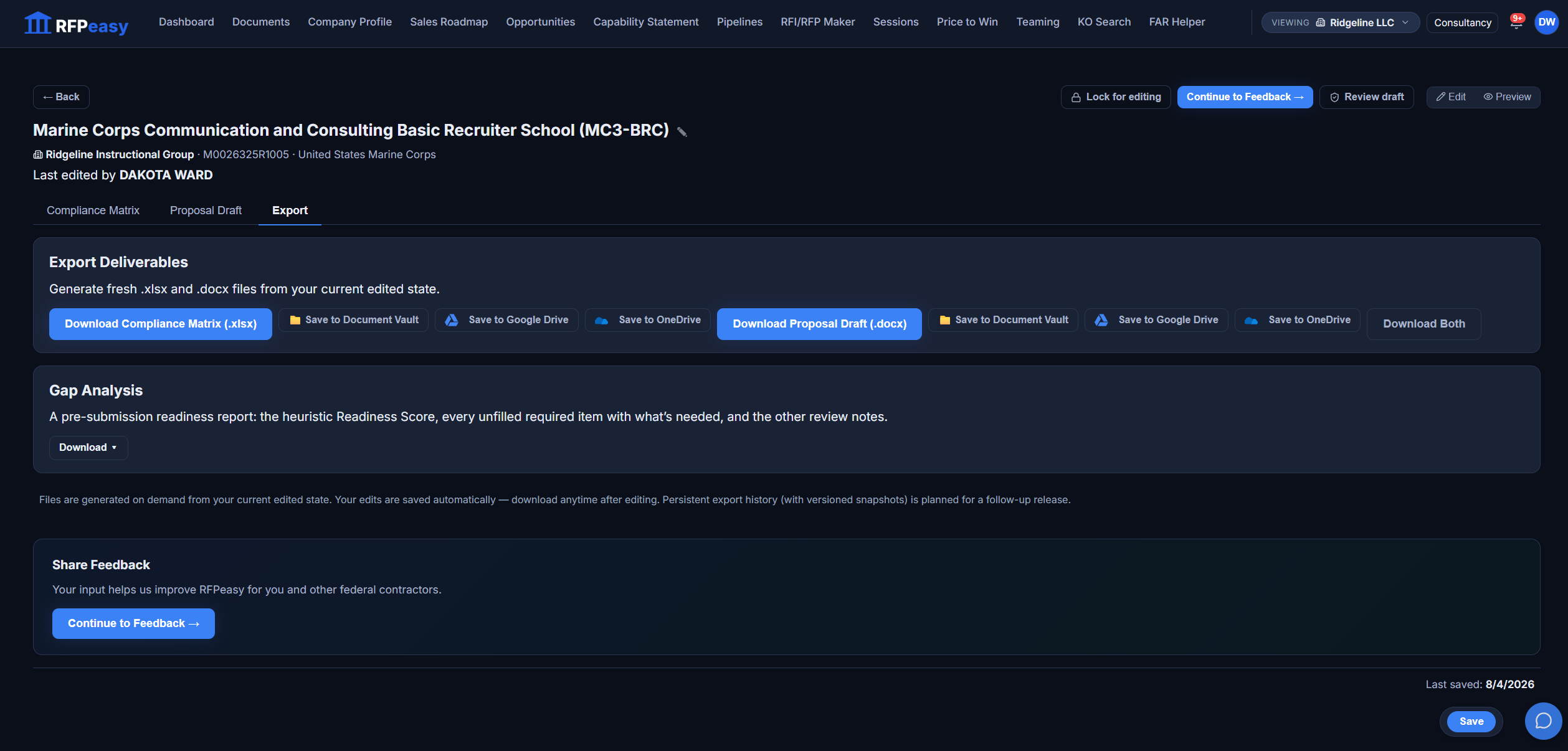
Task: Open Company Profile page
Action: [x=349, y=22]
